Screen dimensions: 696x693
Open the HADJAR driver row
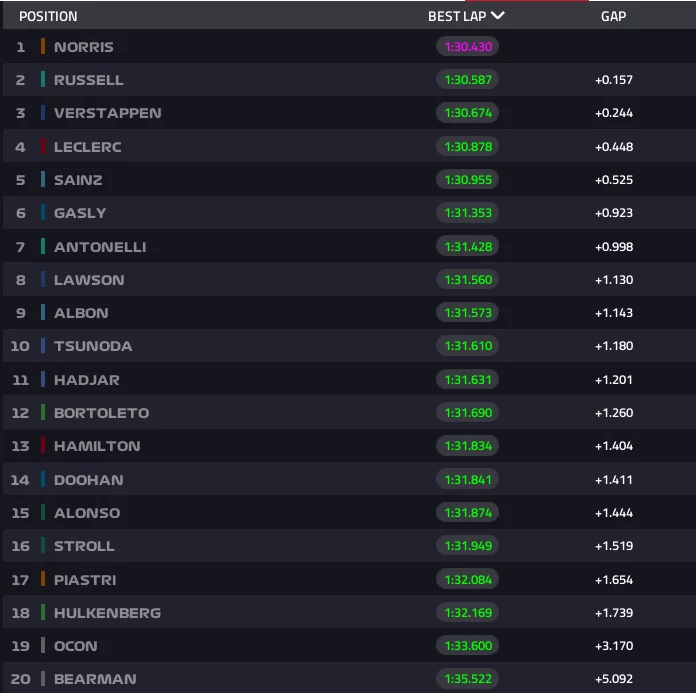[x=349, y=380]
